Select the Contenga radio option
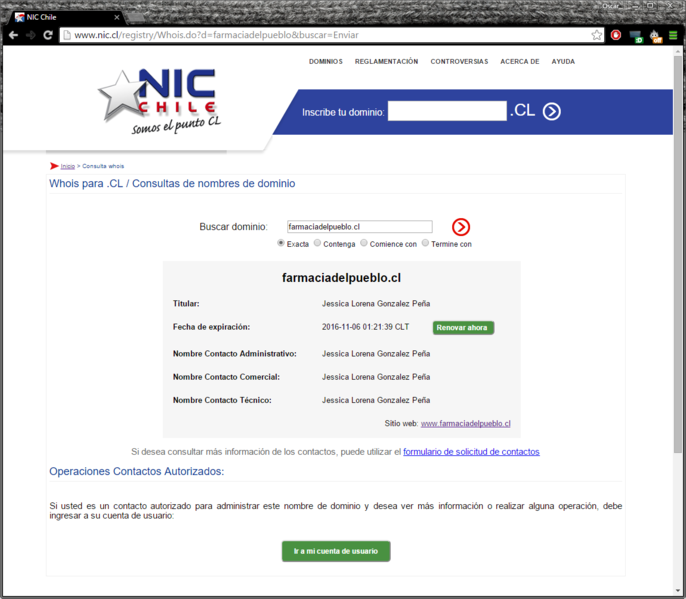 [x=318, y=243]
